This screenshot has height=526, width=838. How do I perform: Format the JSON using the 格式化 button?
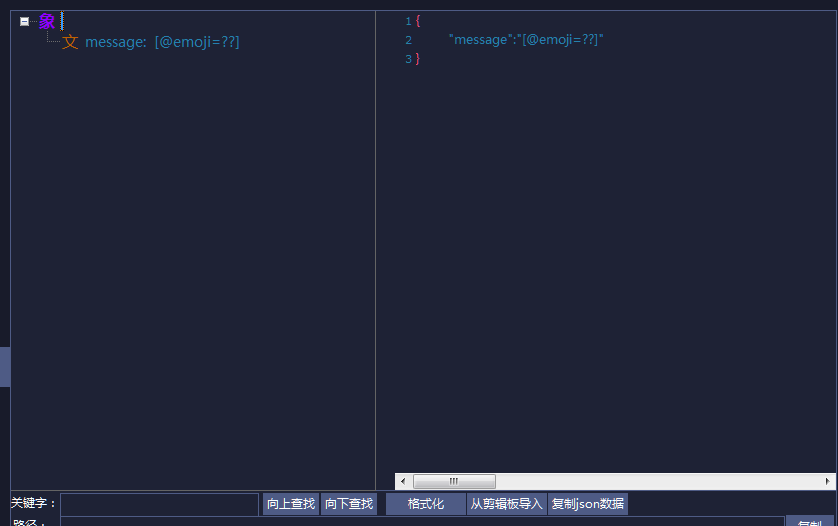(425, 504)
